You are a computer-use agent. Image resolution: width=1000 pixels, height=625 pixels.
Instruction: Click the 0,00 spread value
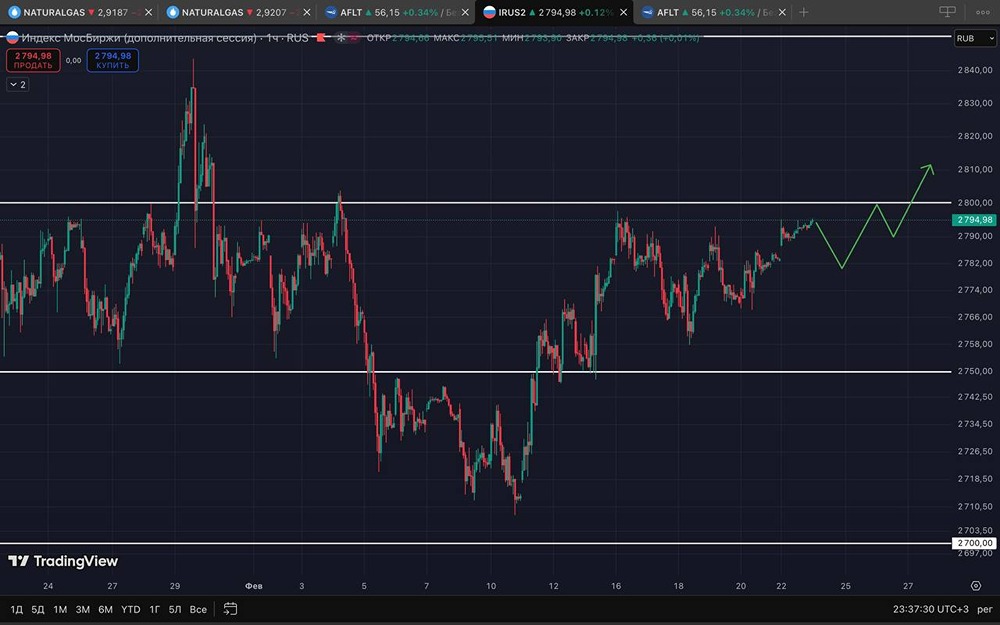pyautogui.click(x=73, y=61)
